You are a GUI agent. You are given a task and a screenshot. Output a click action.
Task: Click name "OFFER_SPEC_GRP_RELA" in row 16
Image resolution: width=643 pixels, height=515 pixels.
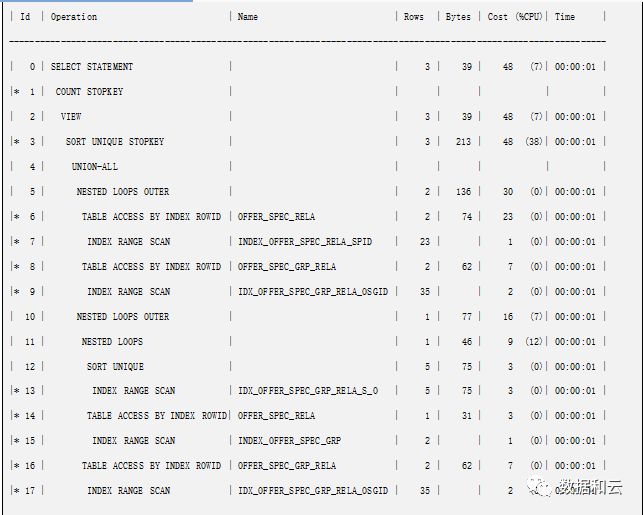(287, 466)
